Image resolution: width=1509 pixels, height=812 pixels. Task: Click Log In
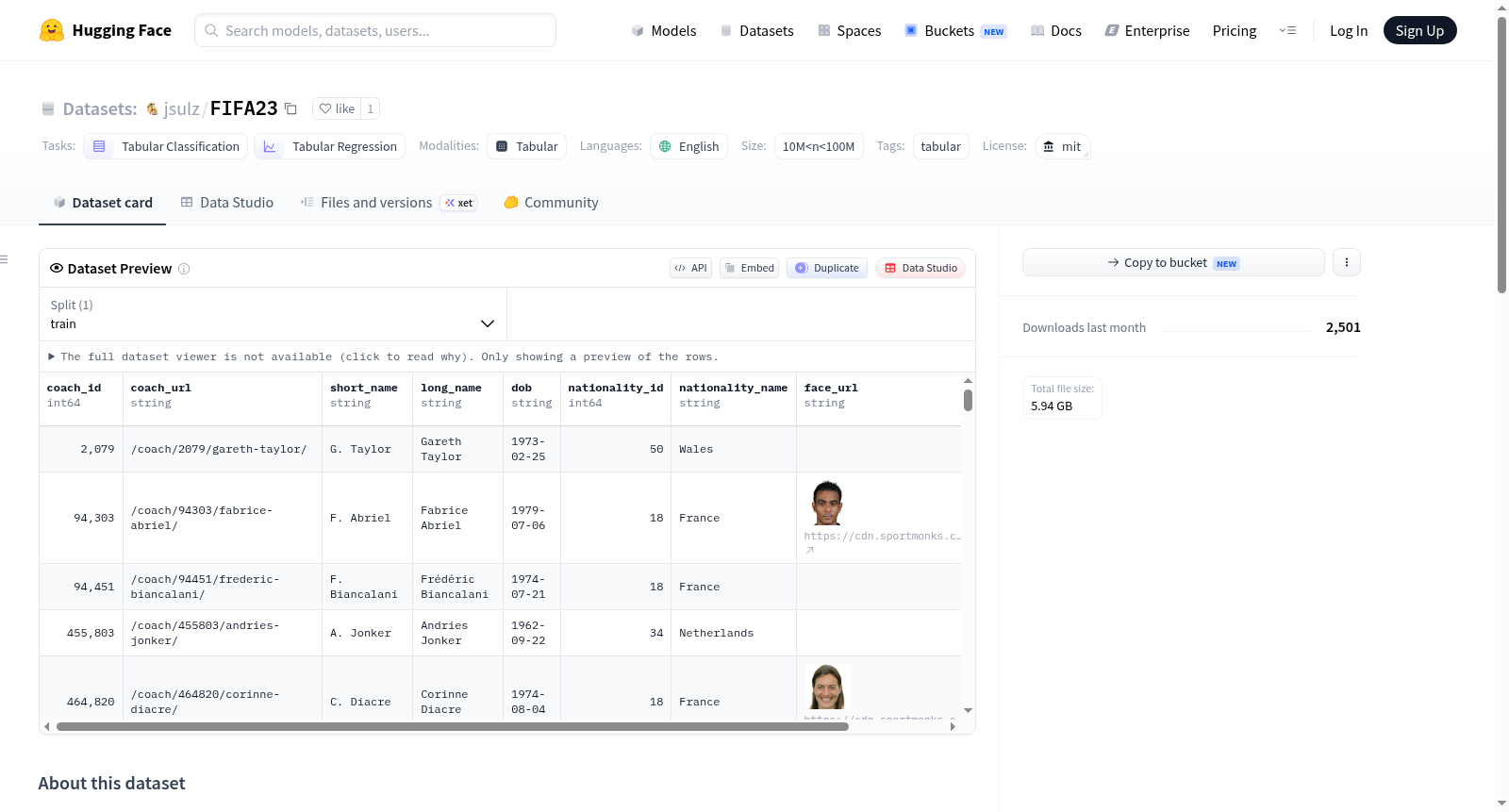coord(1349,31)
